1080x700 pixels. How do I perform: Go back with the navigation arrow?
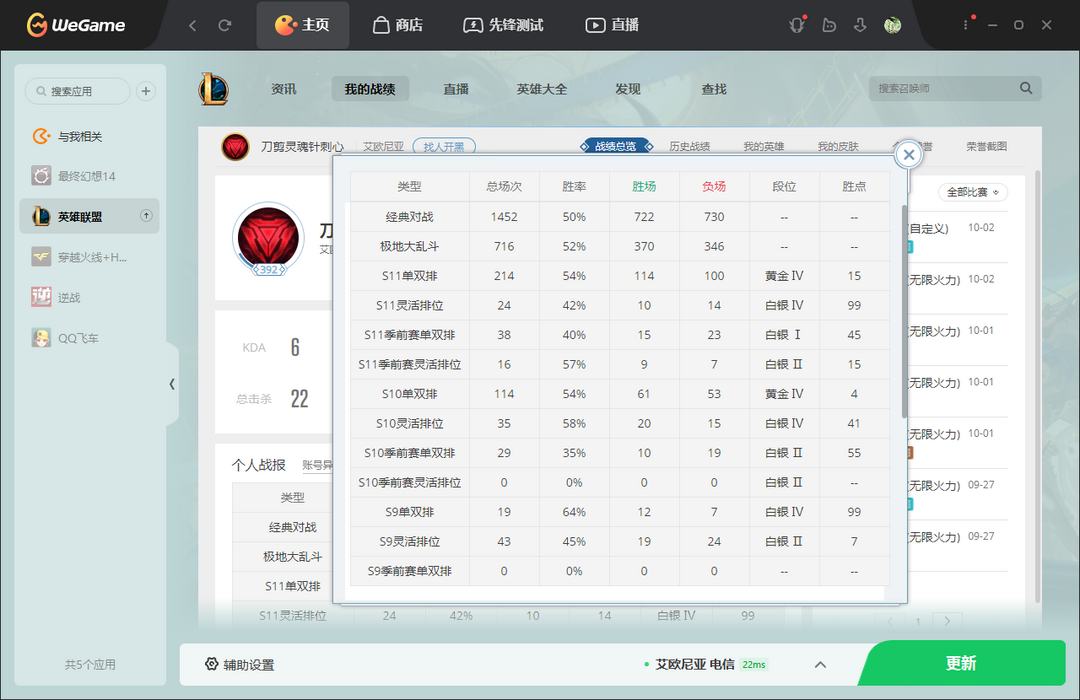tap(193, 25)
